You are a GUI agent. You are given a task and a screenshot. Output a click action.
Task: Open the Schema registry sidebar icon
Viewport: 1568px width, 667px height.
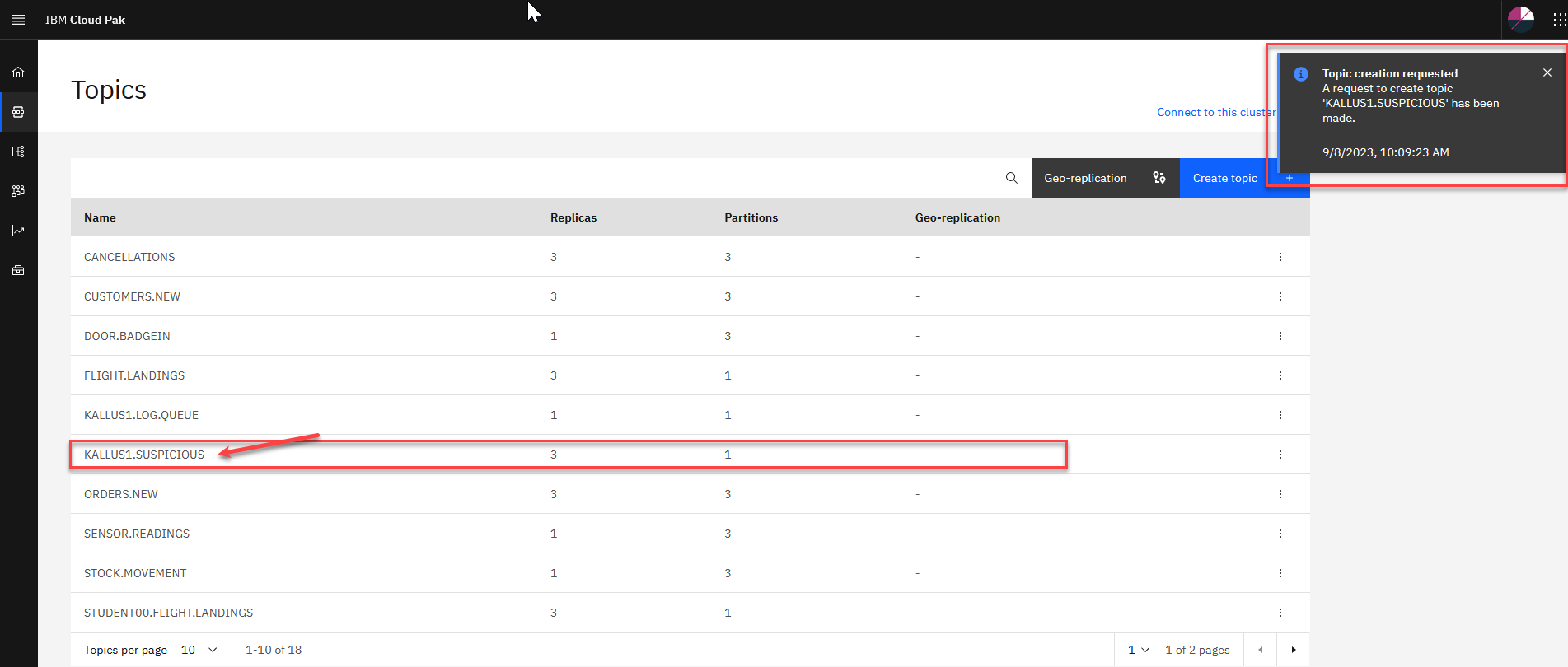coord(18,152)
